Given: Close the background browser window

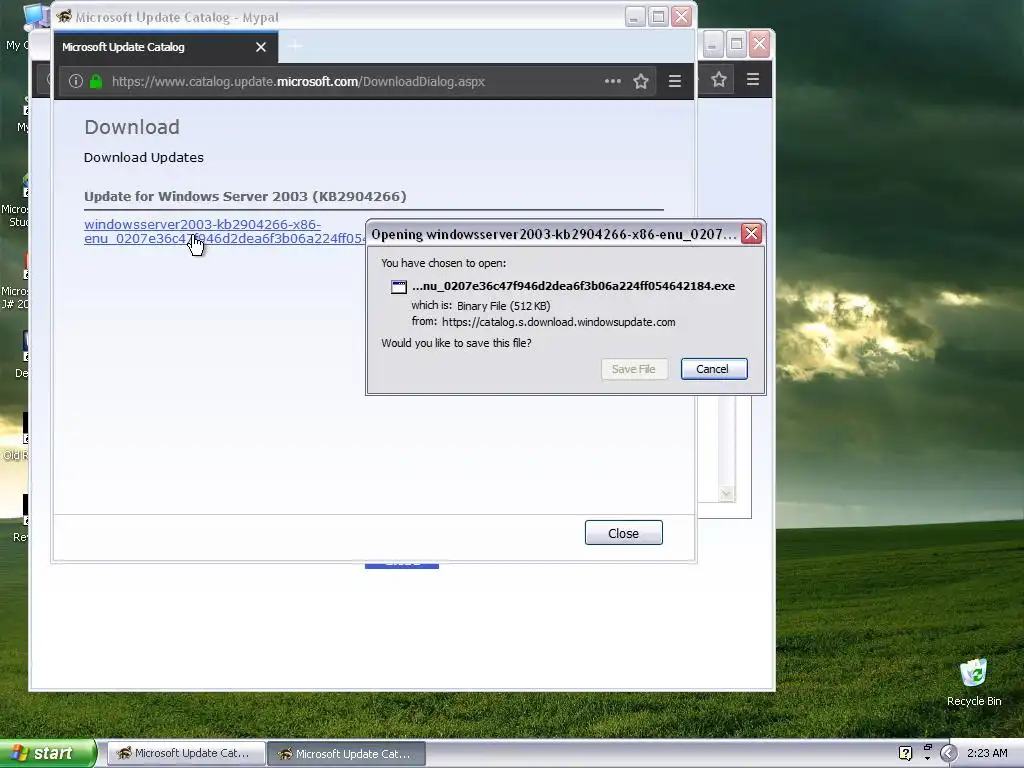Looking at the screenshot, I should coord(760,44).
